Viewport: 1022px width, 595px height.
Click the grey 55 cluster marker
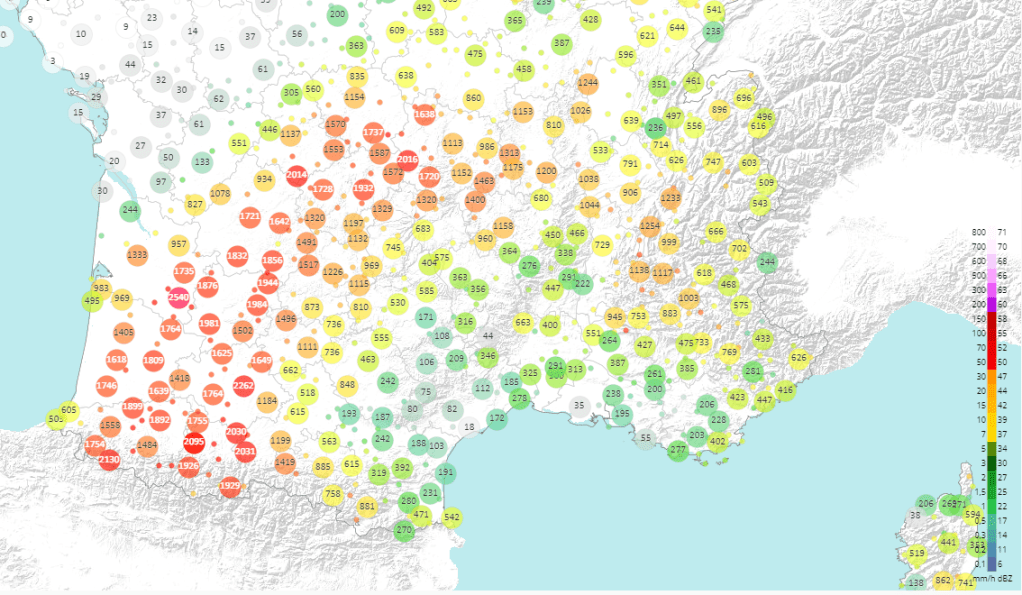pyautogui.click(x=646, y=438)
